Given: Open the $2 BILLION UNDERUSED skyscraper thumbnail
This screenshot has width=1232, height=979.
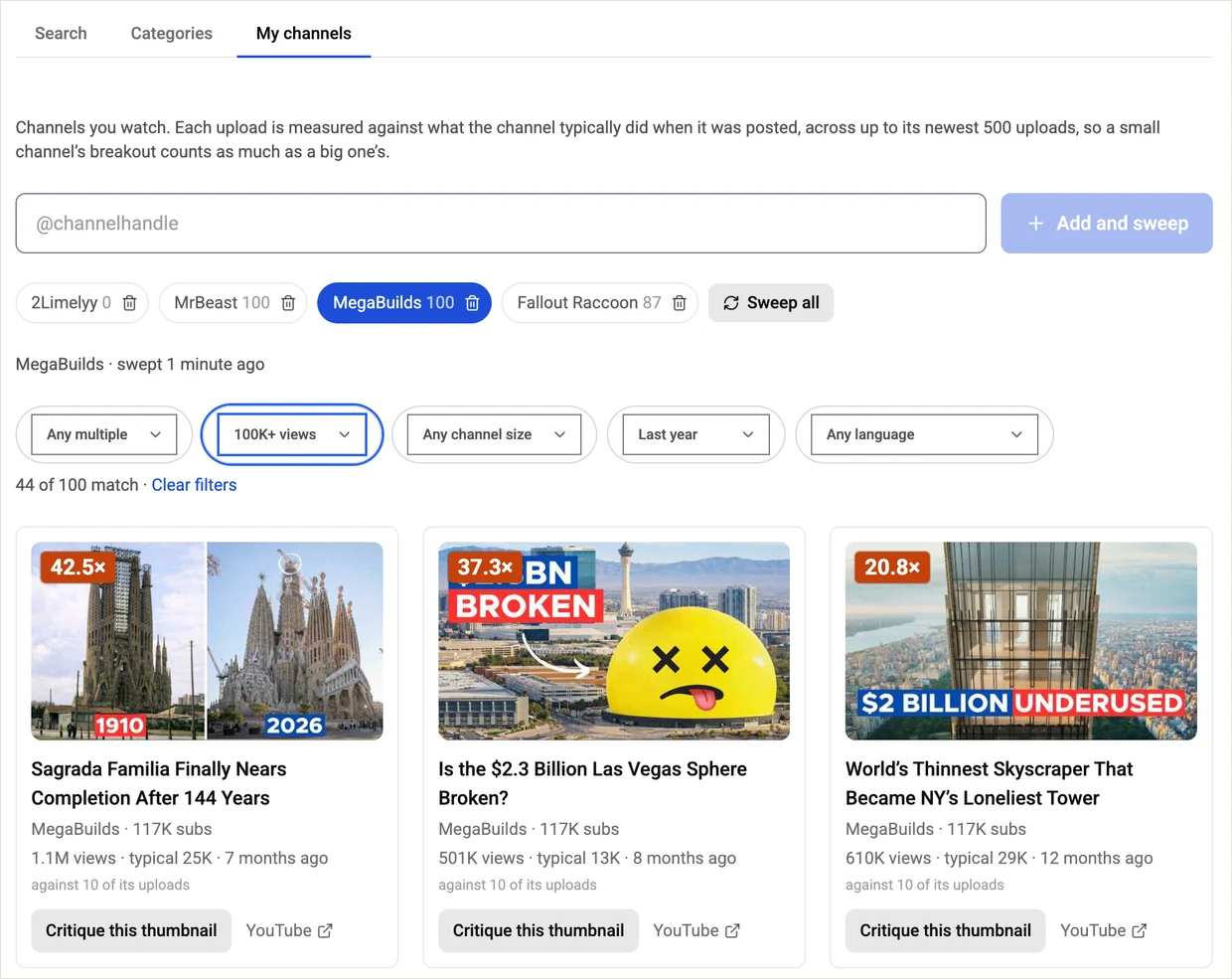Looking at the screenshot, I should click(1021, 641).
